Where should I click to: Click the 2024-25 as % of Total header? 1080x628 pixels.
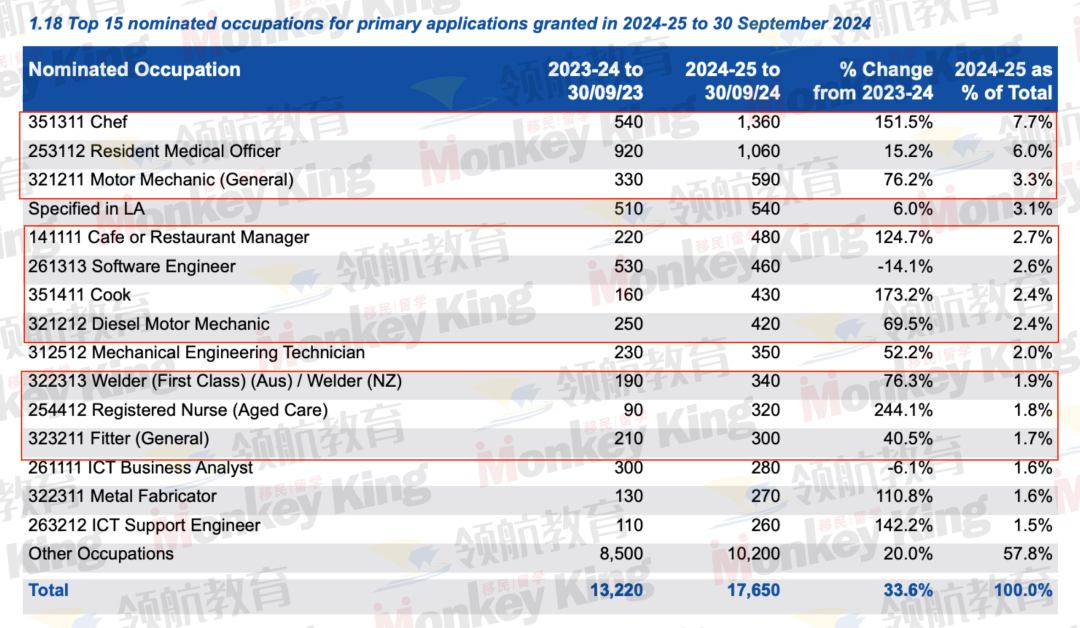(1003, 81)
